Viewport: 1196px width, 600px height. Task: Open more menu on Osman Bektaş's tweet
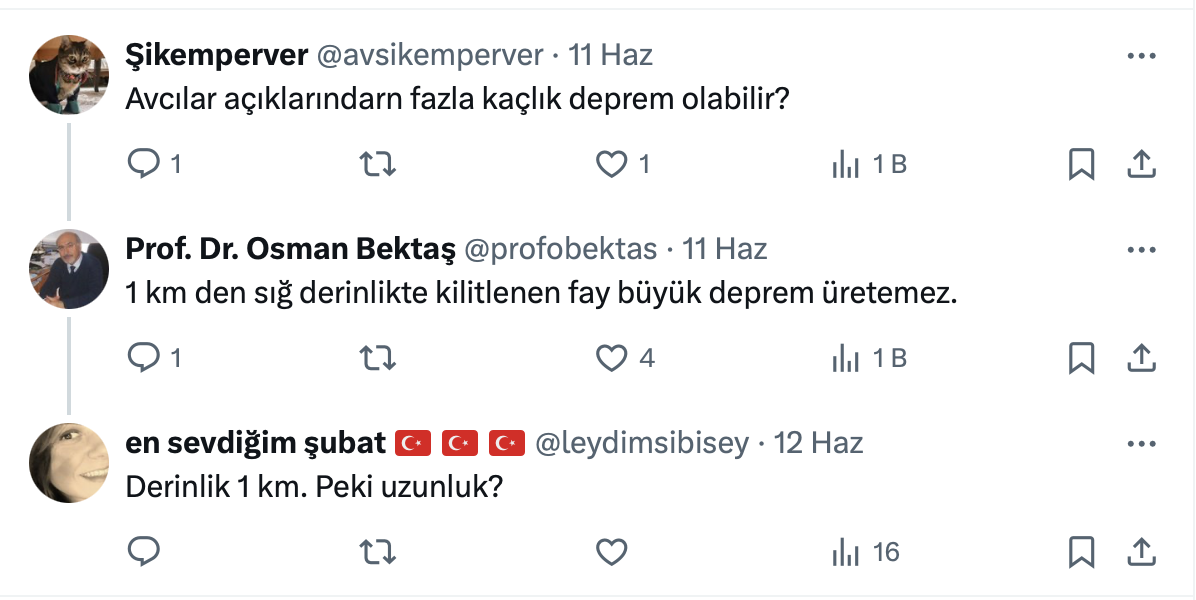click(1141, 249)
